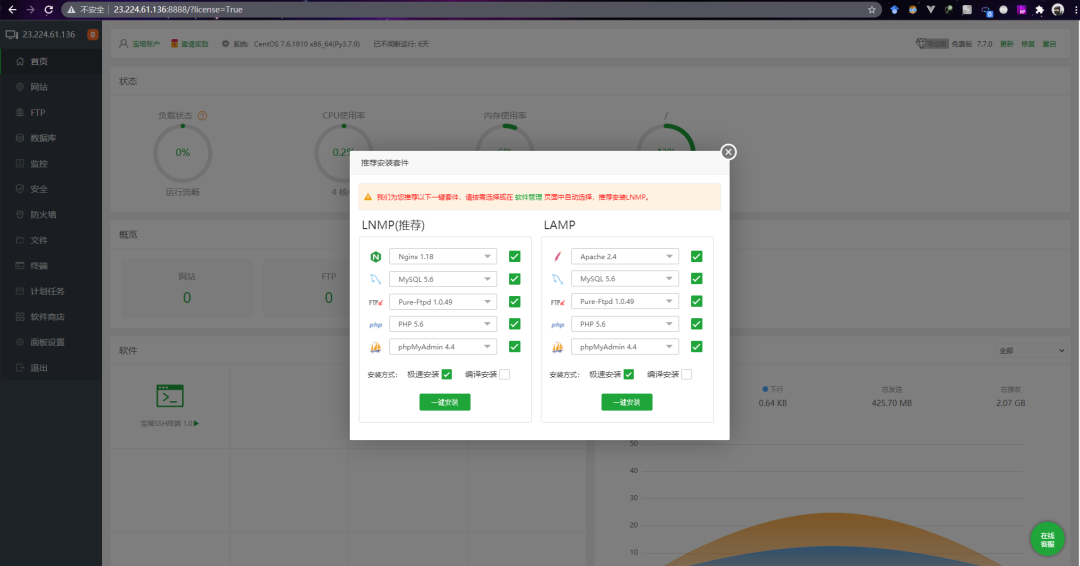Image resolution: width=1080 pixels, height=566 pixels.
Task: Click the shield icon beside 安全
Action: (20, 189)
